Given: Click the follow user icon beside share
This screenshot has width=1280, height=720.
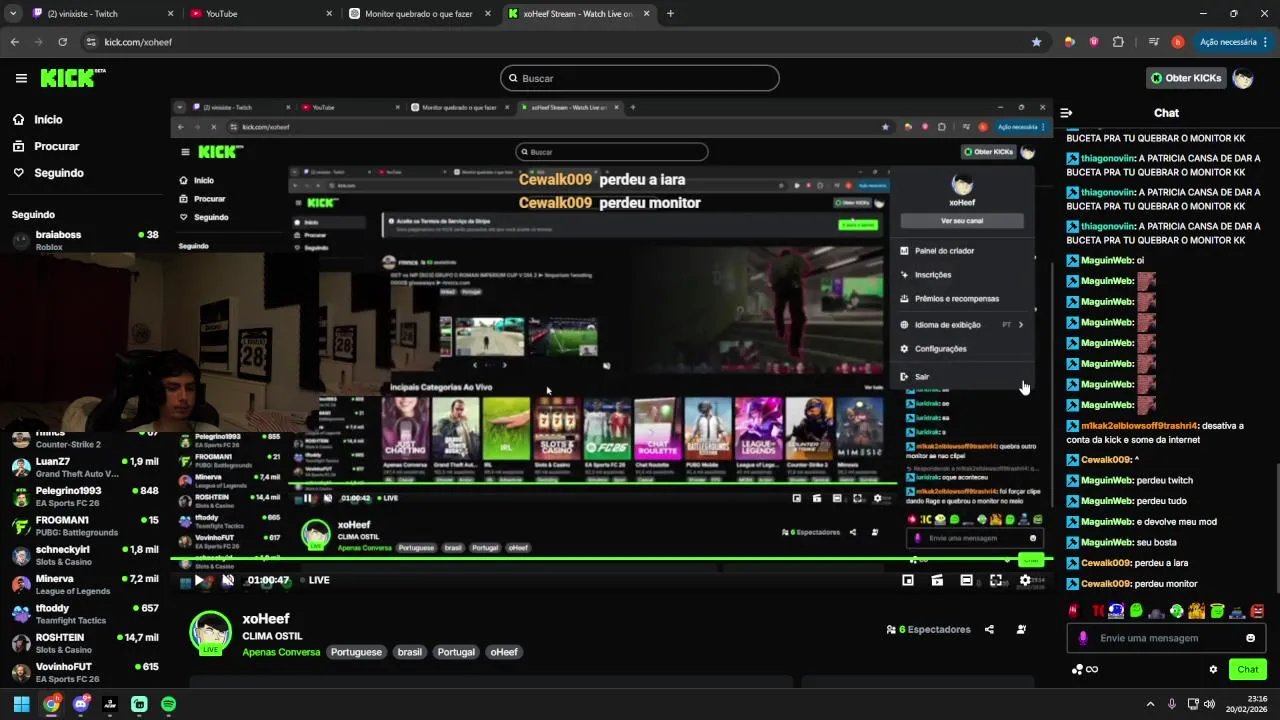Looking at the screenshot, I should click(x=1021, y=630).
